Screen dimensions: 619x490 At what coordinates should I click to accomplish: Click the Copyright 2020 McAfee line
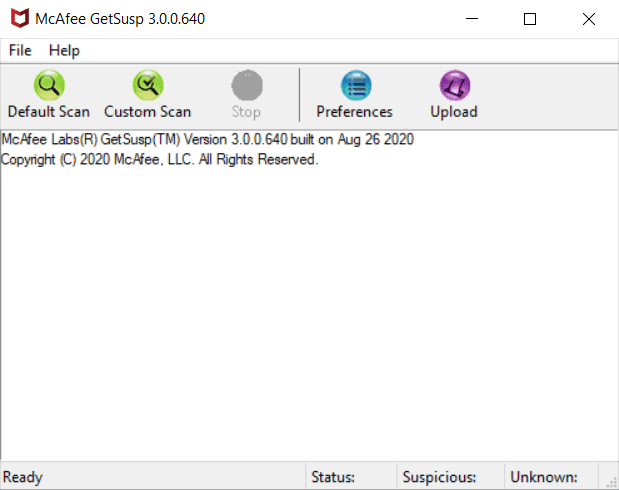tap(159, 160)
